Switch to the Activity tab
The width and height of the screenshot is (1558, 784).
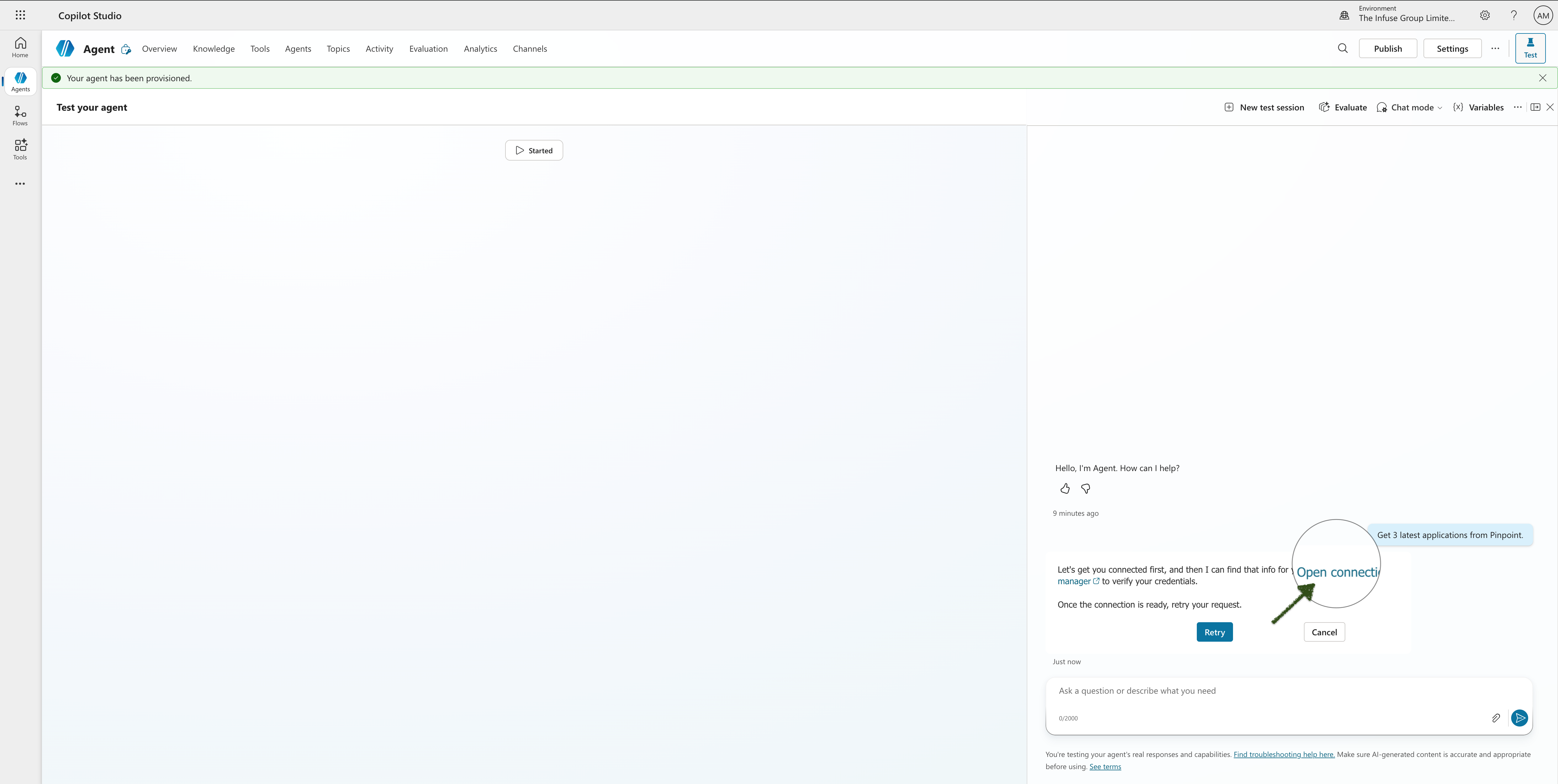[x=379, y=49]
